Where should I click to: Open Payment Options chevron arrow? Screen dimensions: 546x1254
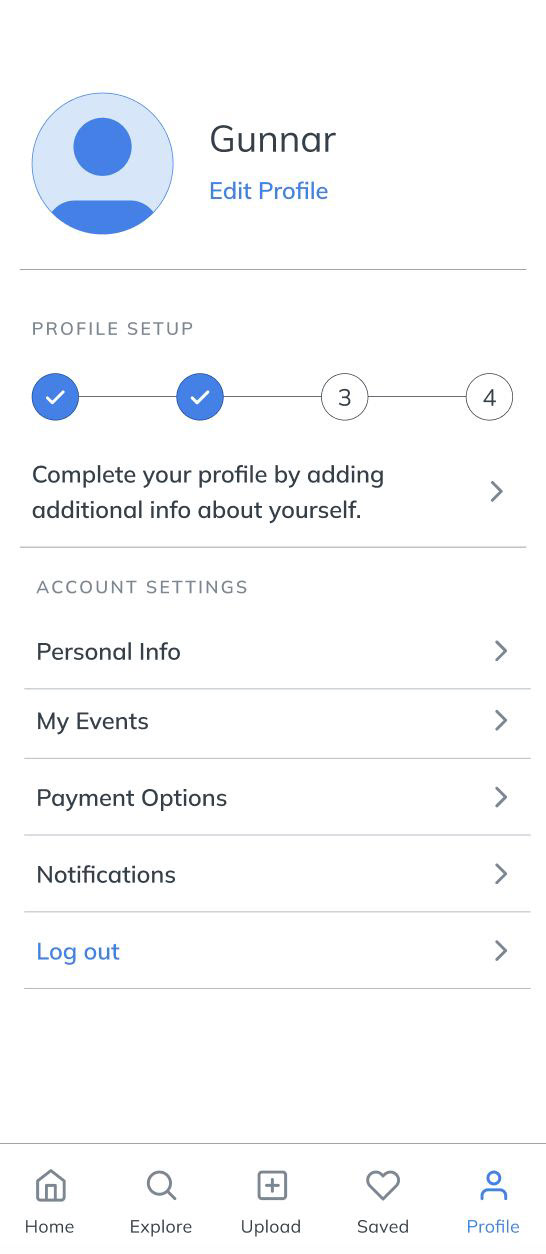[501, 797]
